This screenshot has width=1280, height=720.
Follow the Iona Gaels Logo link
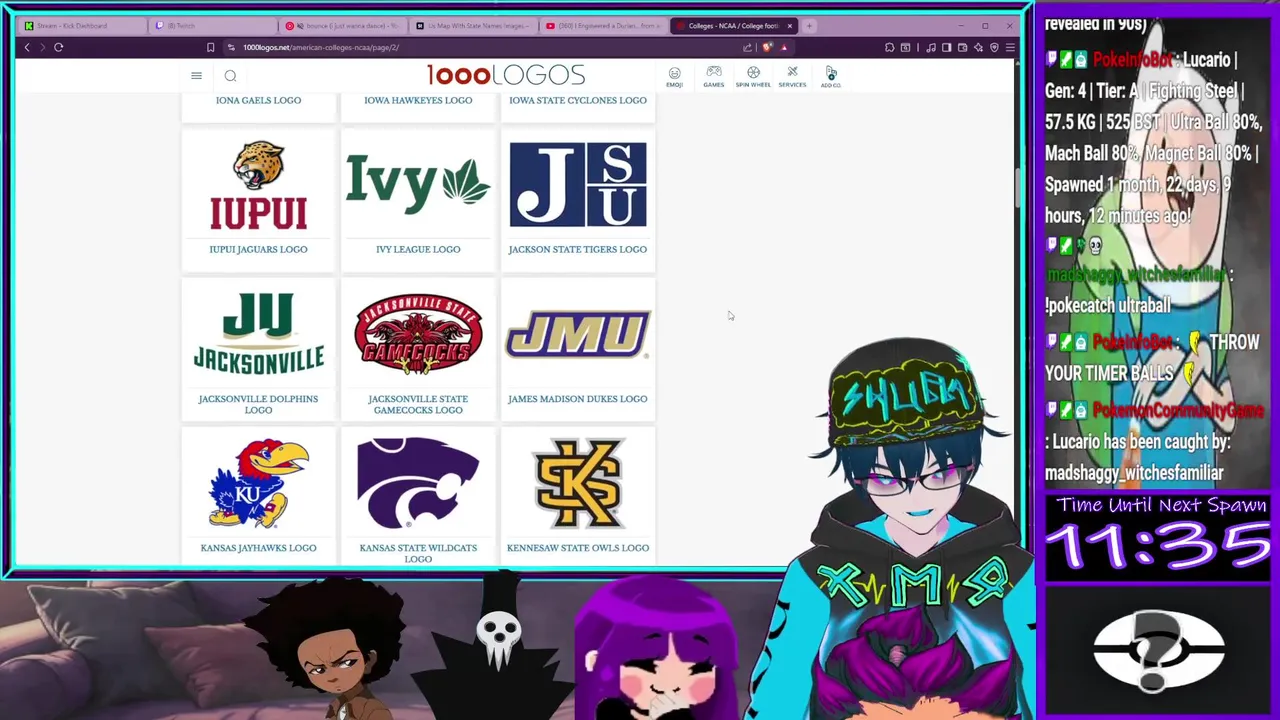pyautogui.click(x=258, y=100)
